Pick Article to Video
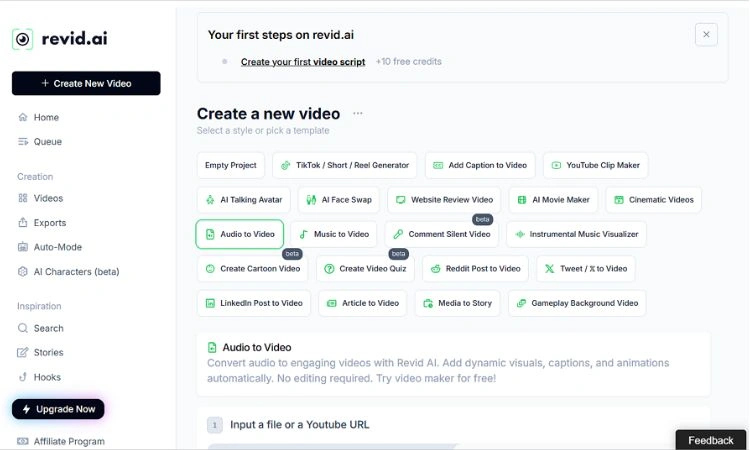 click(x=362, y=303)
